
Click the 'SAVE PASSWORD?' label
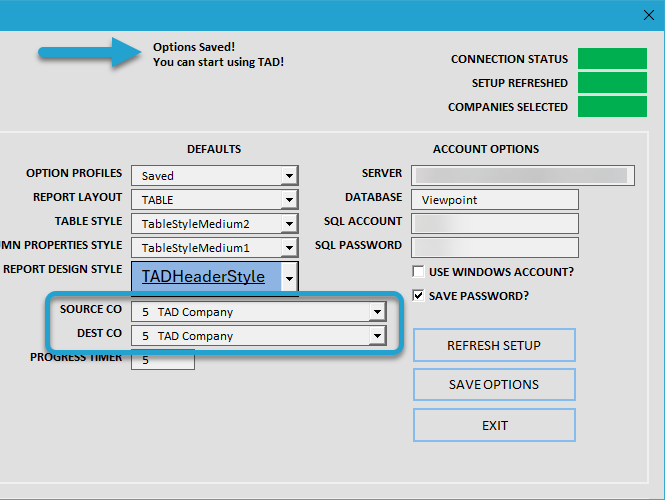tap(479, 296)
